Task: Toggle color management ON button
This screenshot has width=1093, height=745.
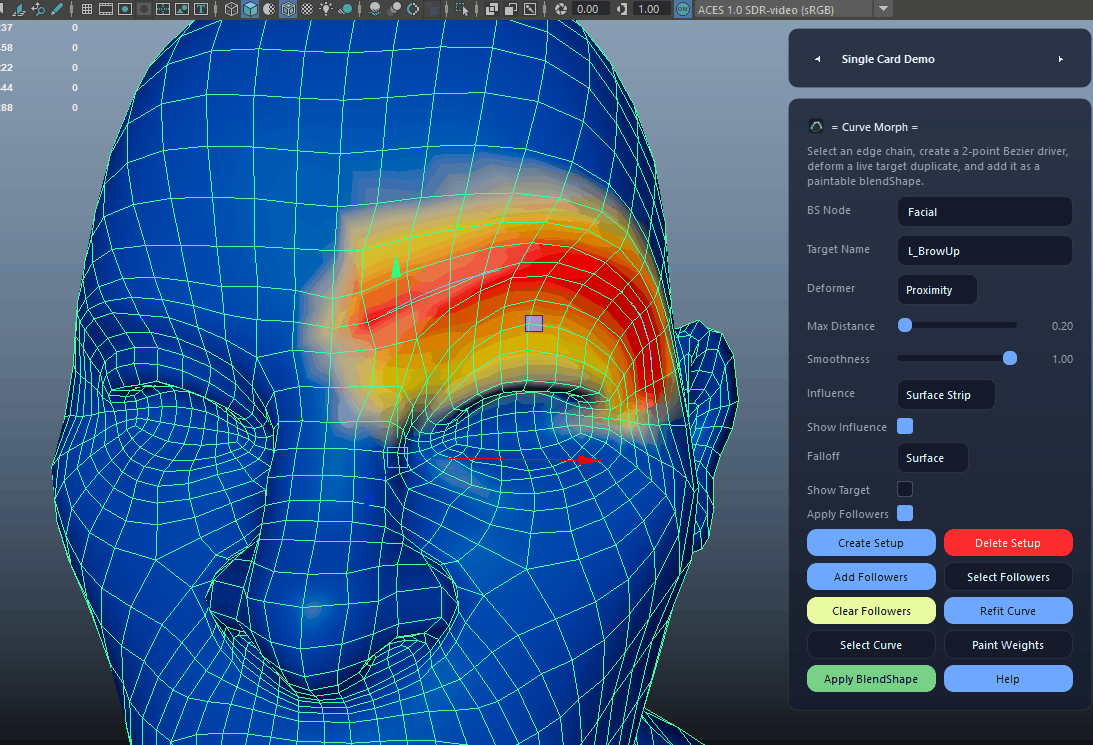Action: [682, 9]
